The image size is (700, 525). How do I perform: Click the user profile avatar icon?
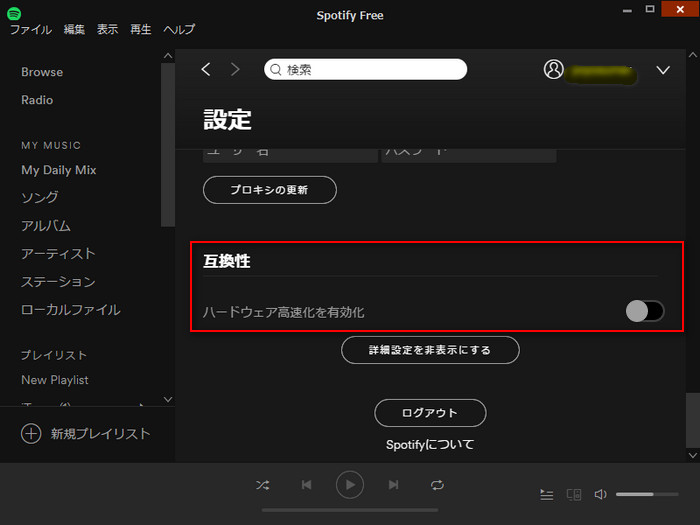click(553, 69)
